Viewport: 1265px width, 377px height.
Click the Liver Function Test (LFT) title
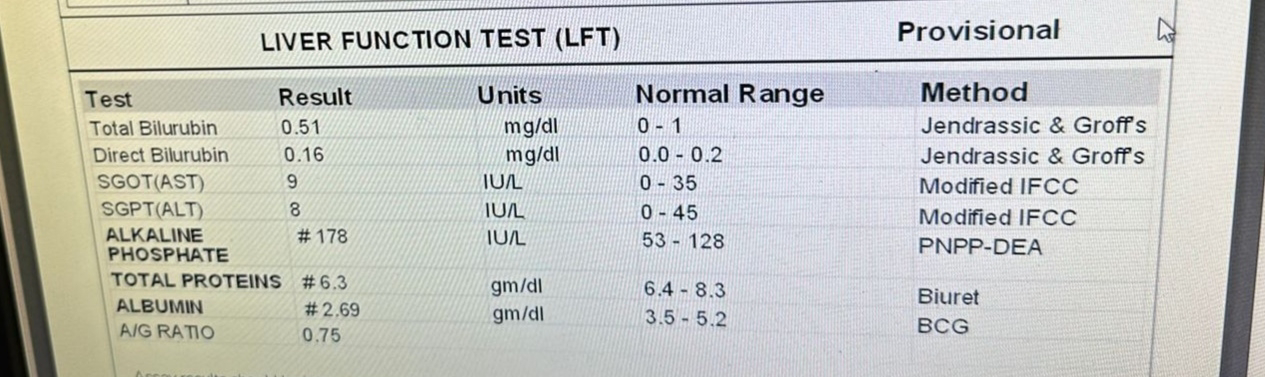pyautogui.click(x=440, y=41)
